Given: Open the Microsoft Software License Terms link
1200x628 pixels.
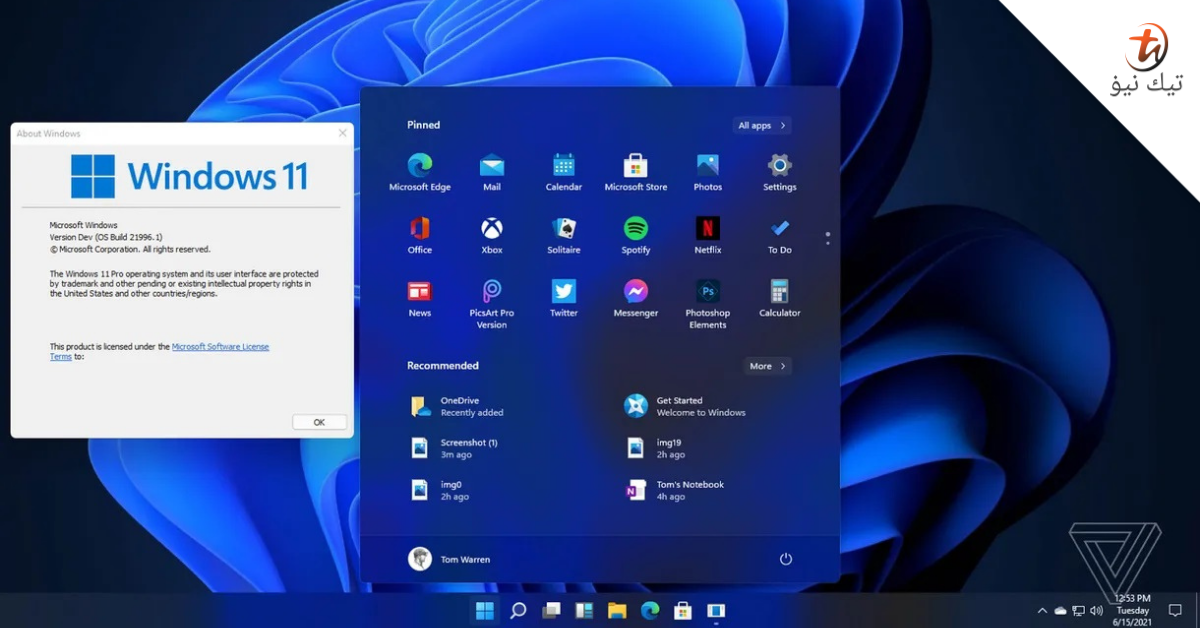Looking at the screenshot, I should coord(160,351).
